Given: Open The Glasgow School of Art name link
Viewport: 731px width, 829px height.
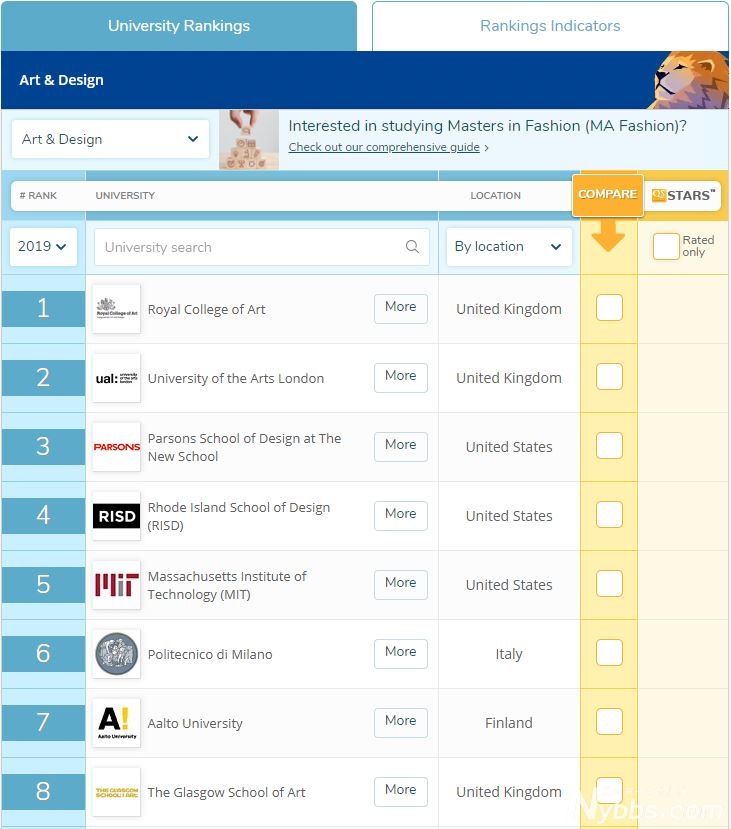Looking at the screenshot, I should pyautogui.click(x=226, y=793).
